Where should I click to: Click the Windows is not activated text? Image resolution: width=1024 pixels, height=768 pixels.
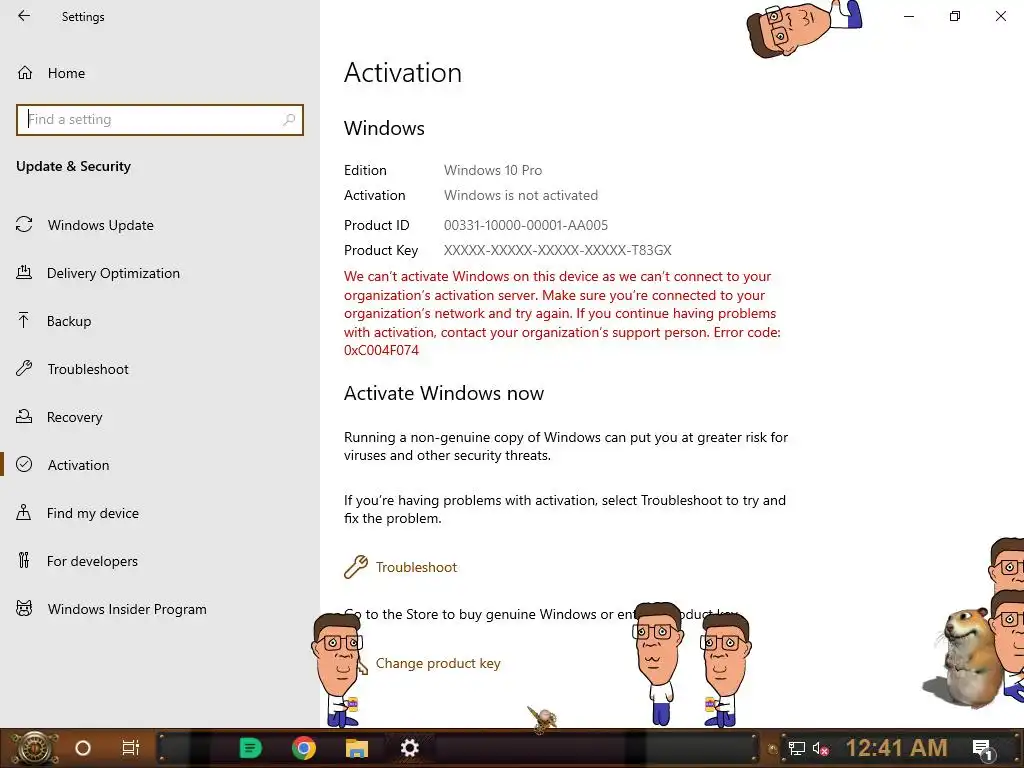[521, 195]
